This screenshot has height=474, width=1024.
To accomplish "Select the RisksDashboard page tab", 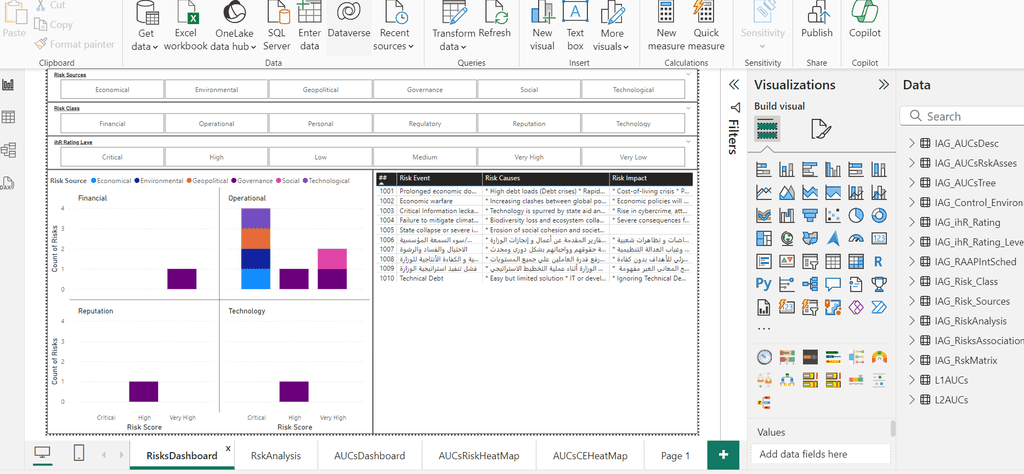I will [182, 456].
